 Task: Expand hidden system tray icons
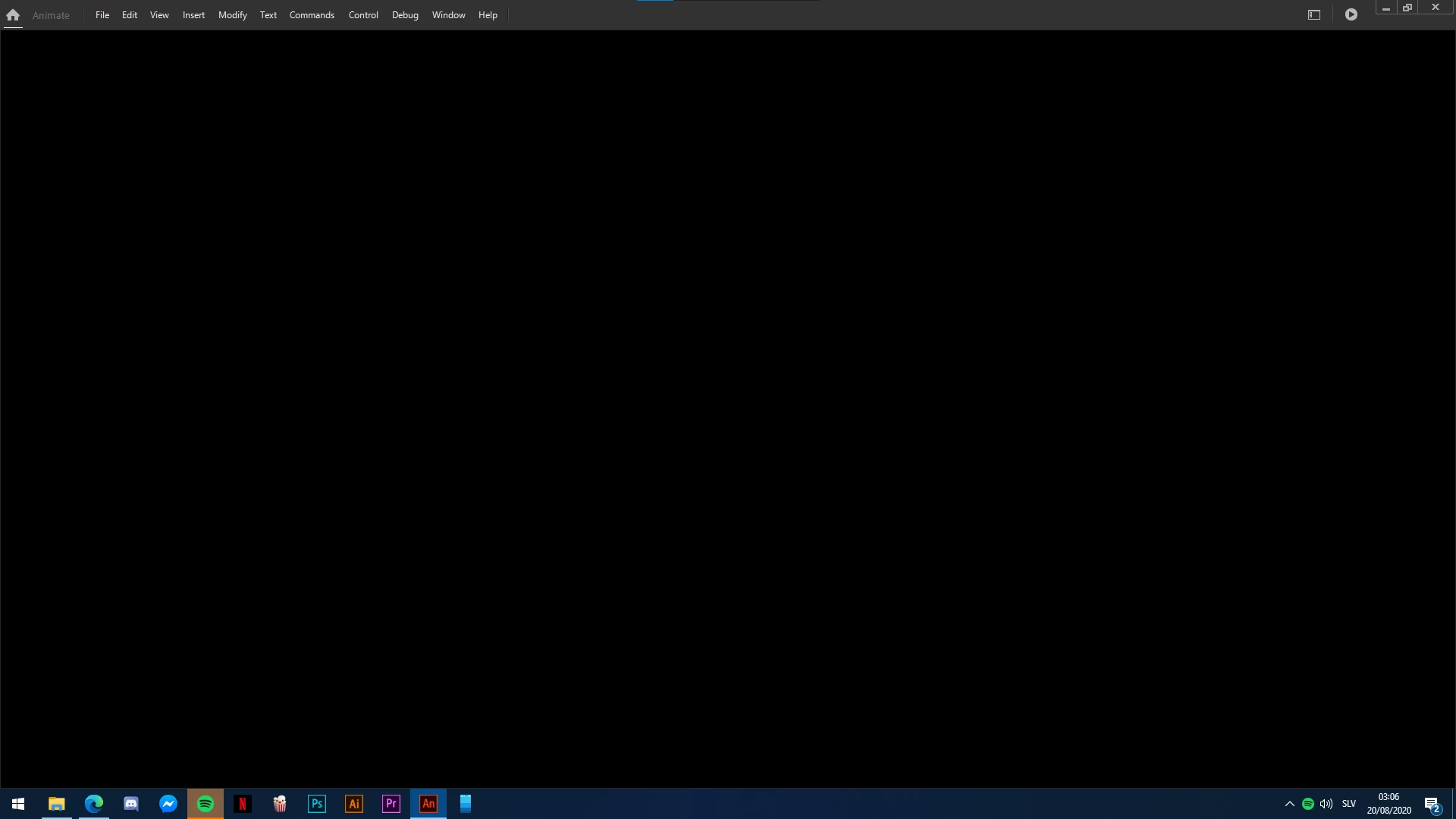click(1290, 804)
